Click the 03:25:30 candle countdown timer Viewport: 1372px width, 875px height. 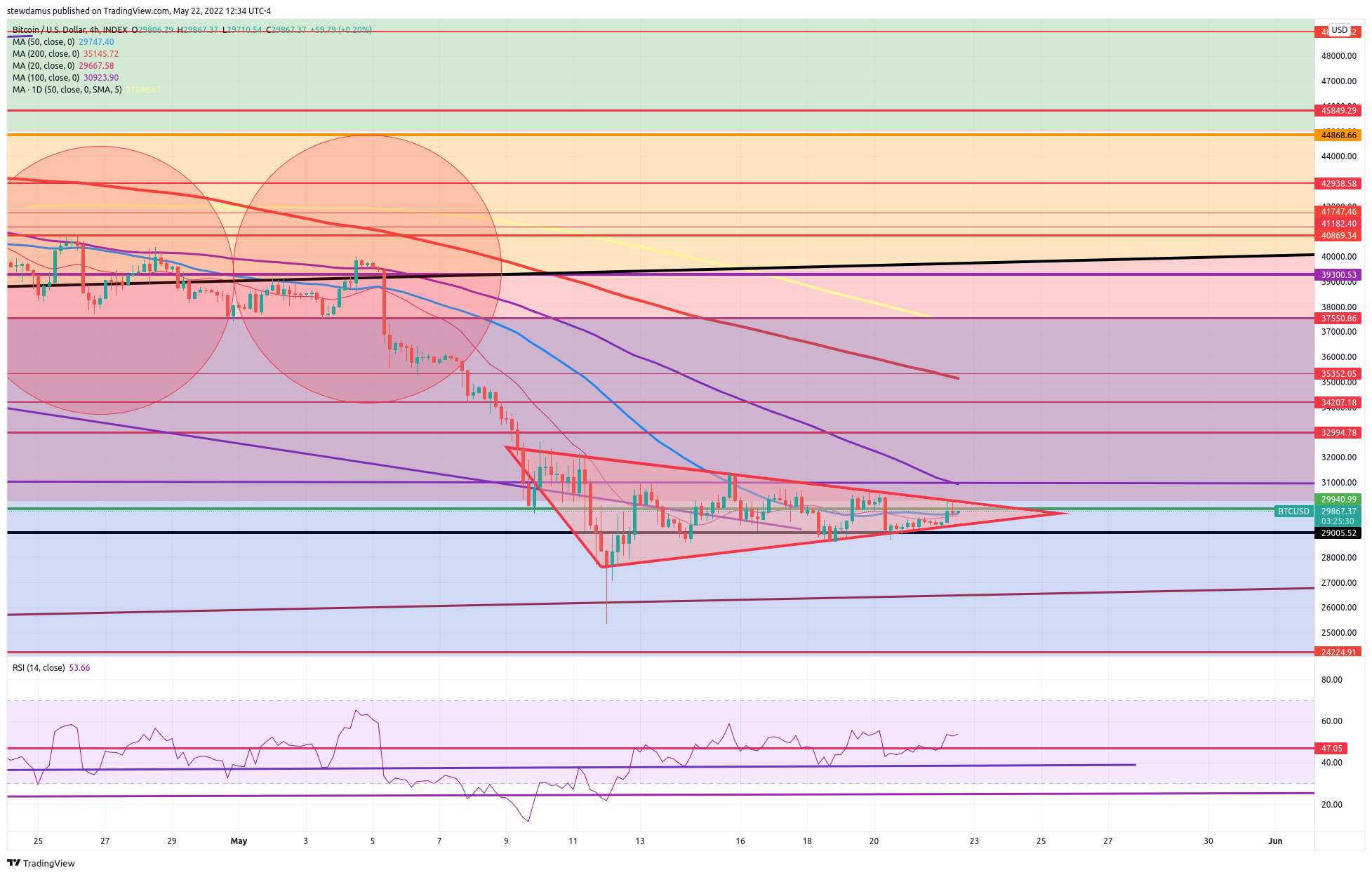coord(1338,521)
